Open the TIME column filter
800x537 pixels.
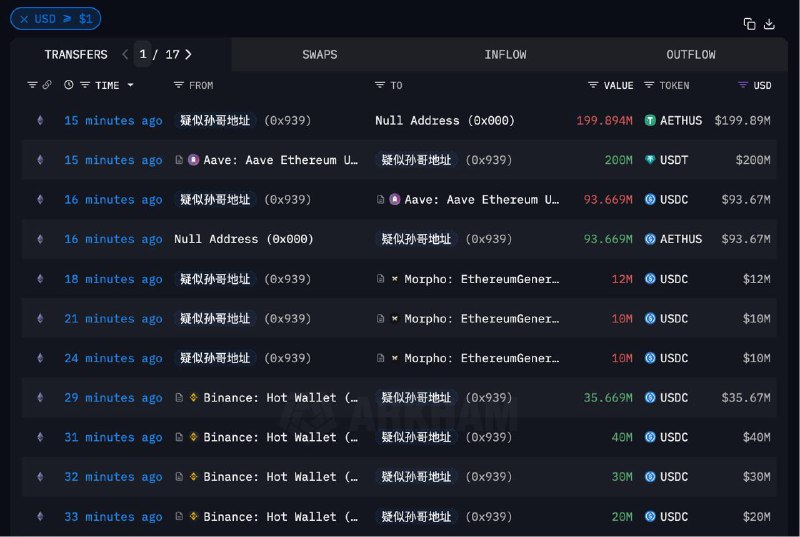(85, 85)
